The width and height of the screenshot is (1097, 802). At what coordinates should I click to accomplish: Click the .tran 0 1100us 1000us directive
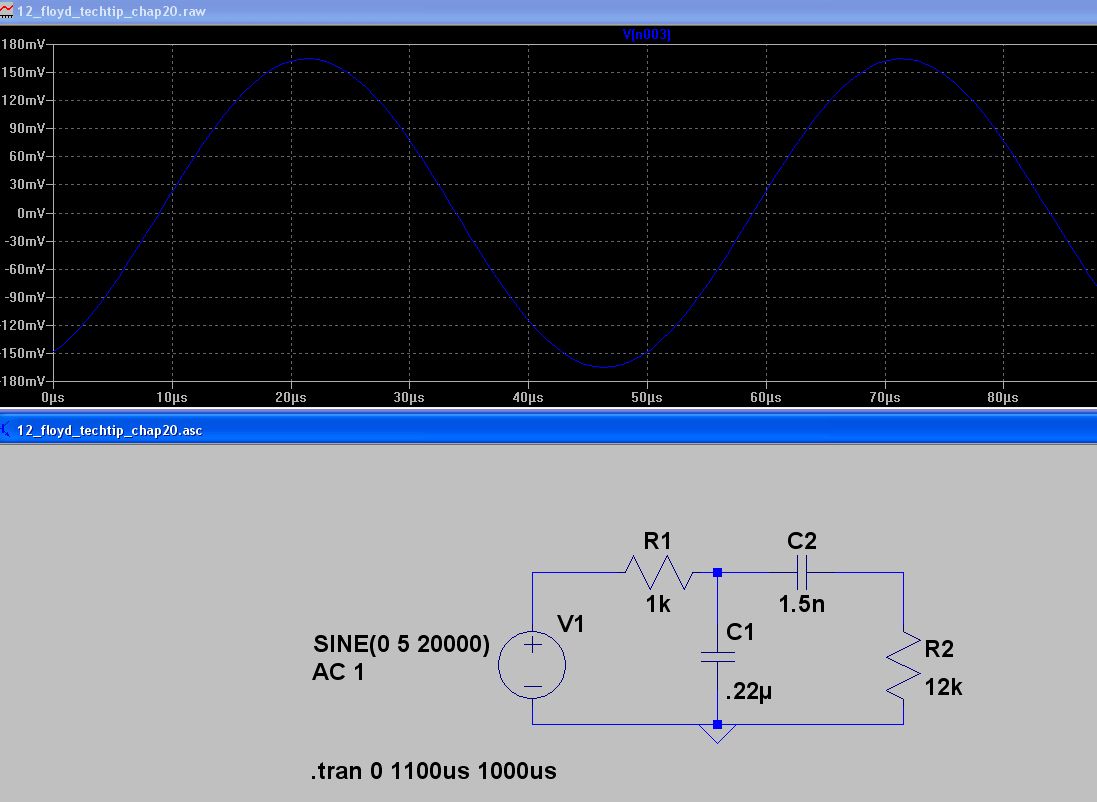click(434, 771)
